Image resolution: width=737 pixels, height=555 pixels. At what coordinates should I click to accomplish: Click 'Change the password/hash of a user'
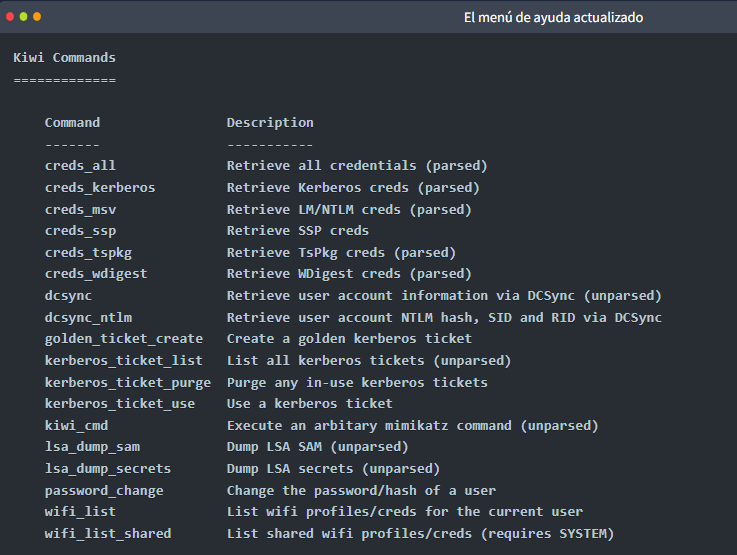tap(361, 491)
